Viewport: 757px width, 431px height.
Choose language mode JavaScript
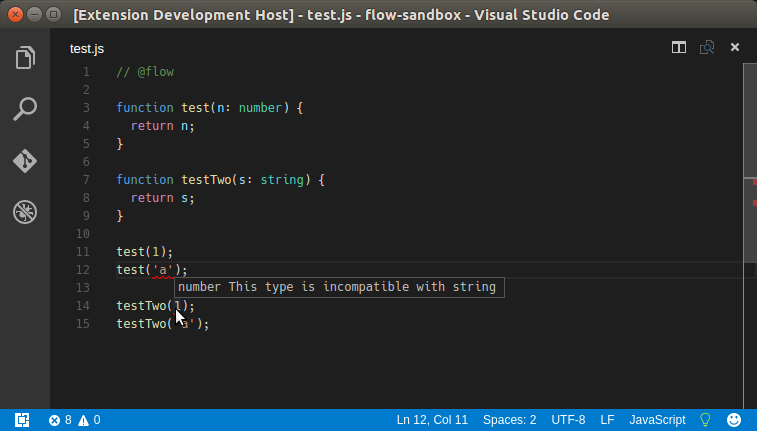[x=658, y=420]
